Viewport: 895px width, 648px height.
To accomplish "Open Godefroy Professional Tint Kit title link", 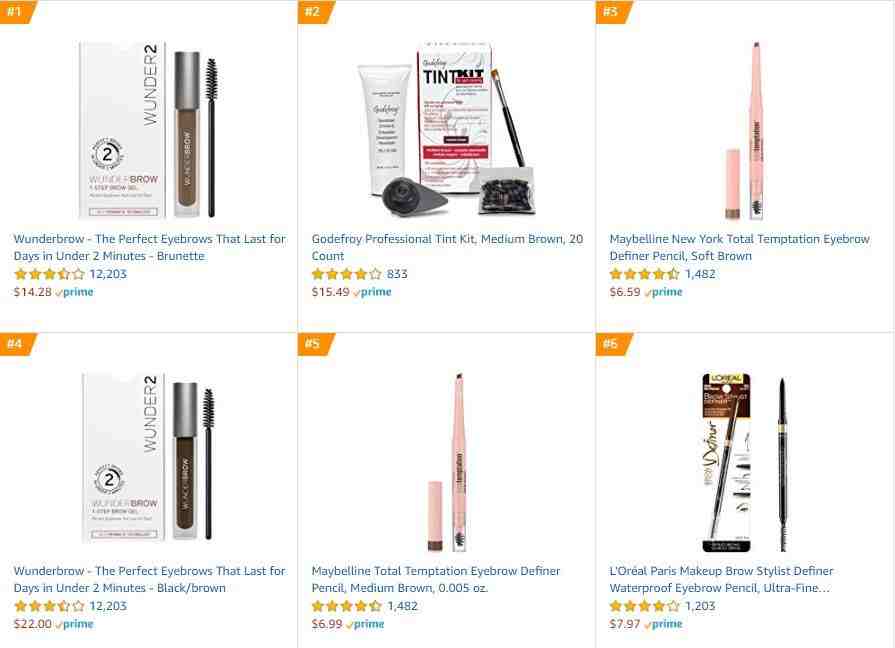I will click(x=447, y=247).
